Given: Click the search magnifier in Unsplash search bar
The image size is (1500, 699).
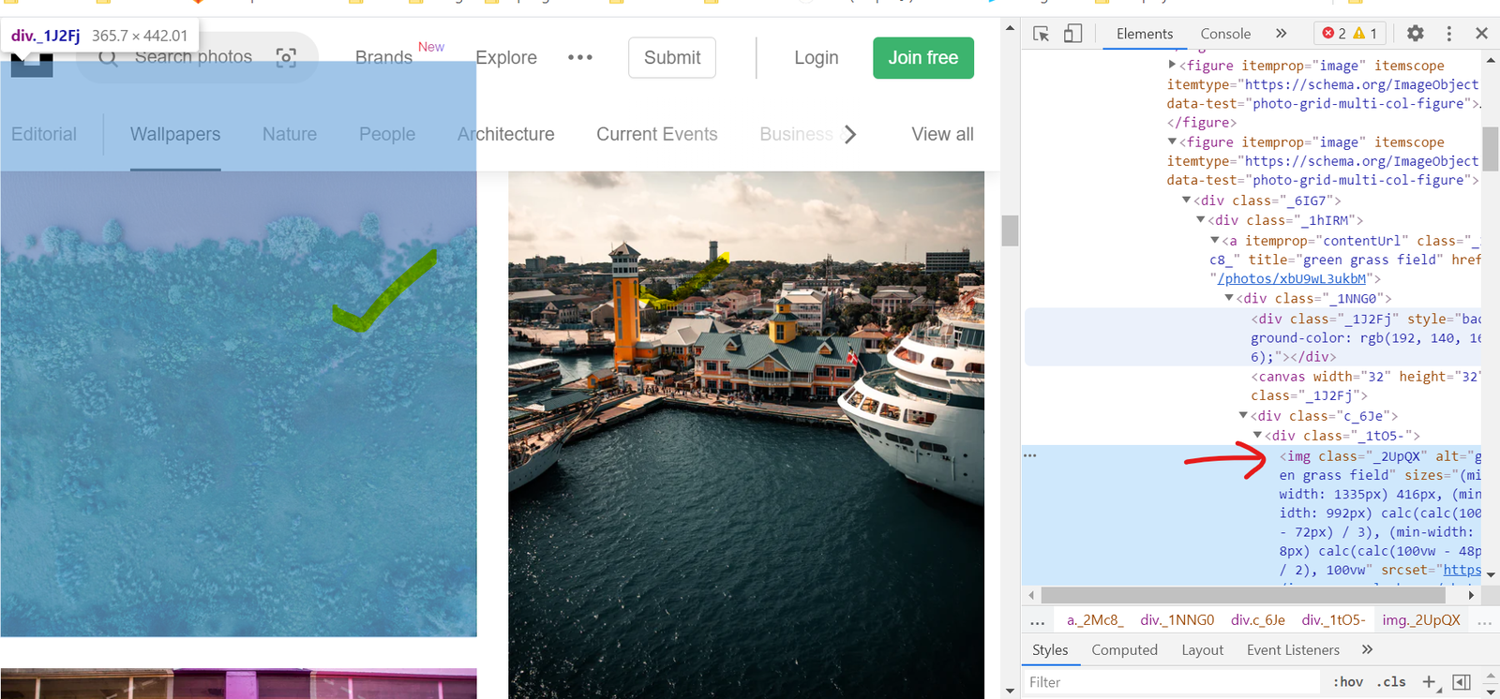Looking at the screenshot, I should pyautogui.click(x=108, y=57).
